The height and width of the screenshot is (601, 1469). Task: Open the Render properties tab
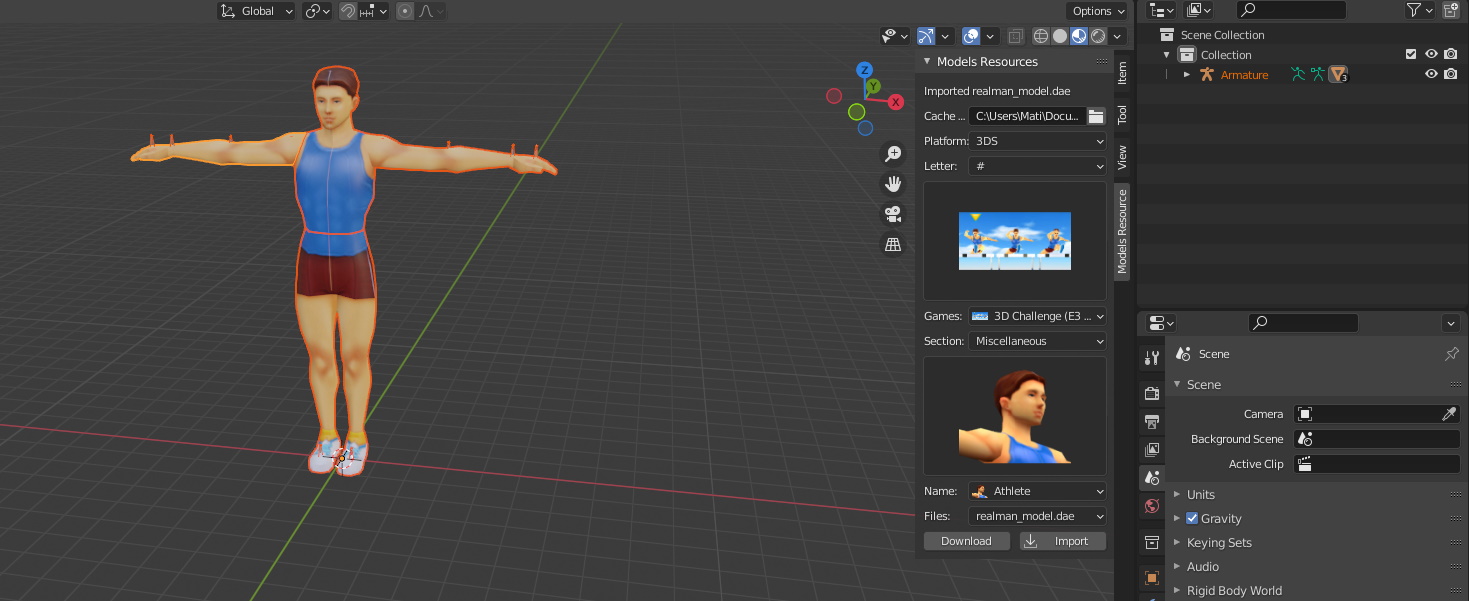click(x=1151, y=393)
